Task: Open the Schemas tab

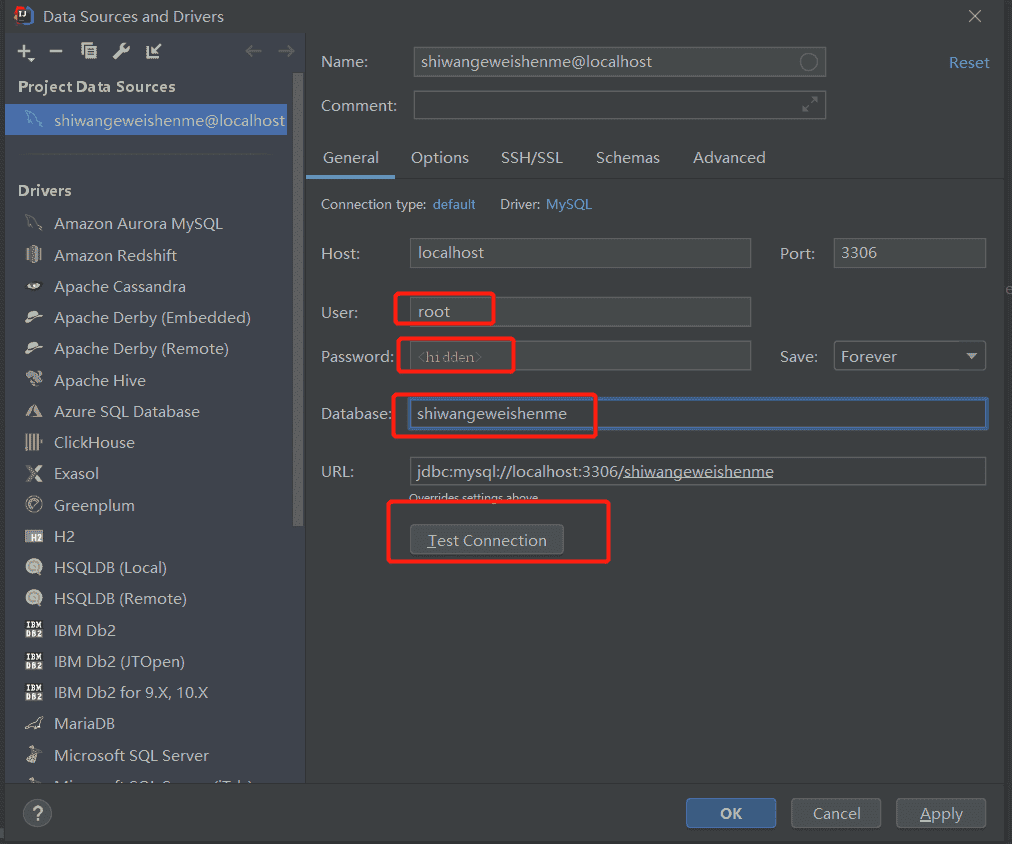Action: click(x=627, y=157)
